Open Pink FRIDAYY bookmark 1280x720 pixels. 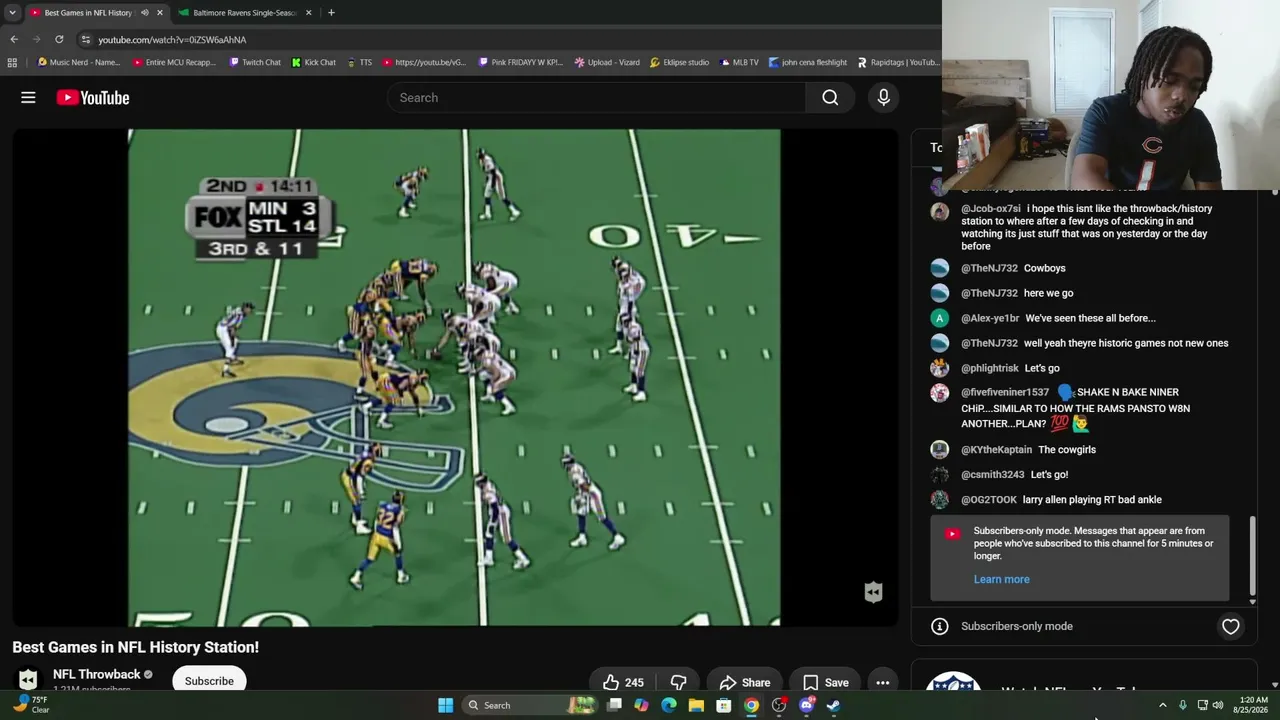[x=520, y=62]
